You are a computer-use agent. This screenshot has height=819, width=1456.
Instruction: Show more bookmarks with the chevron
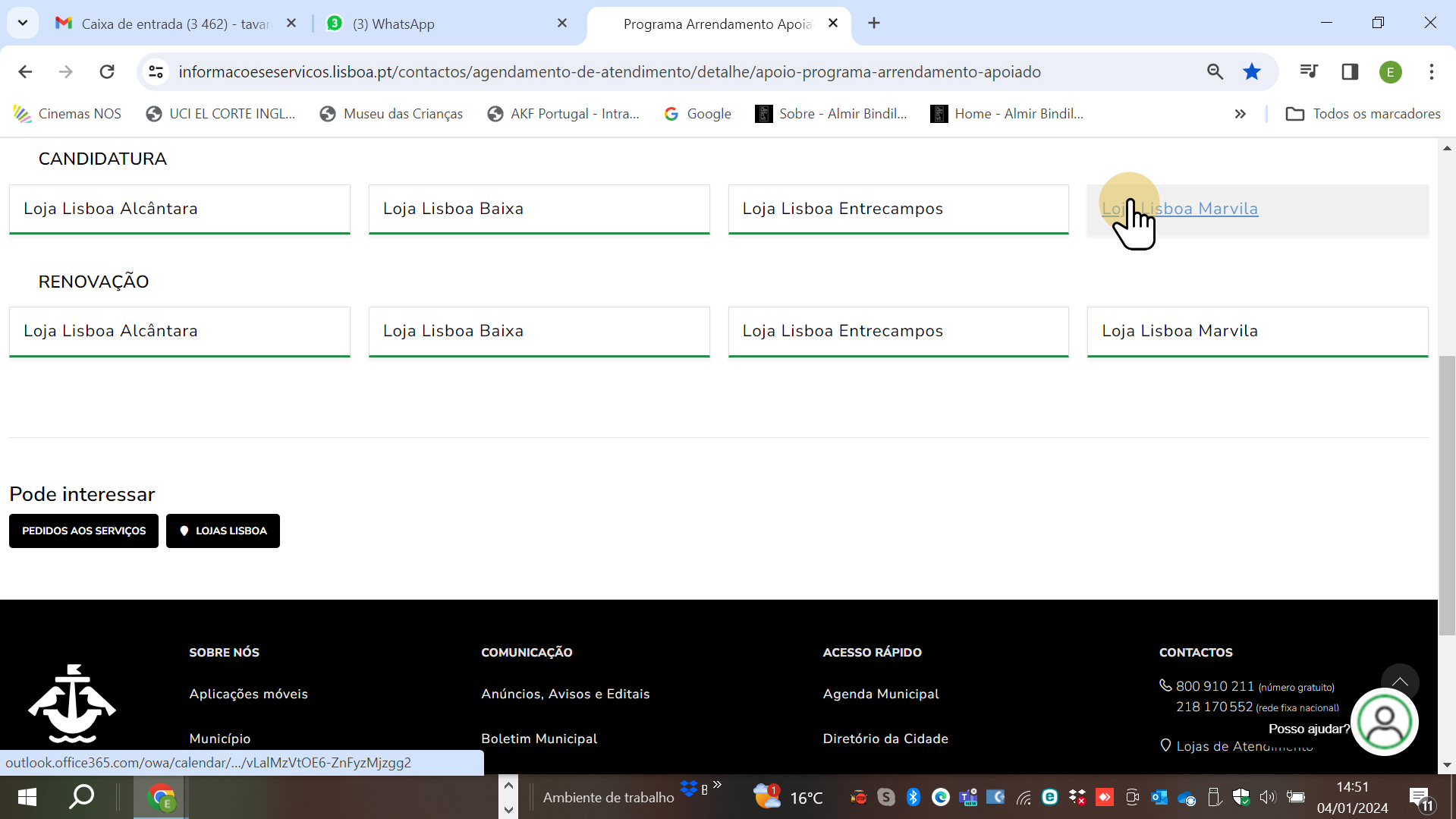1240,114
